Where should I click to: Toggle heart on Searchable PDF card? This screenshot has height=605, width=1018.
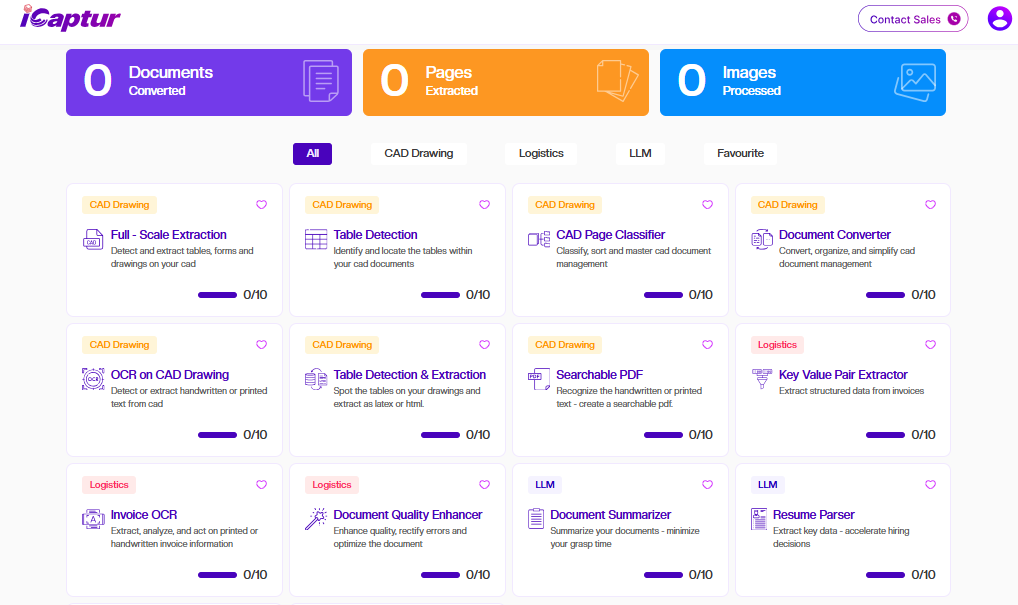pos(707,345)
